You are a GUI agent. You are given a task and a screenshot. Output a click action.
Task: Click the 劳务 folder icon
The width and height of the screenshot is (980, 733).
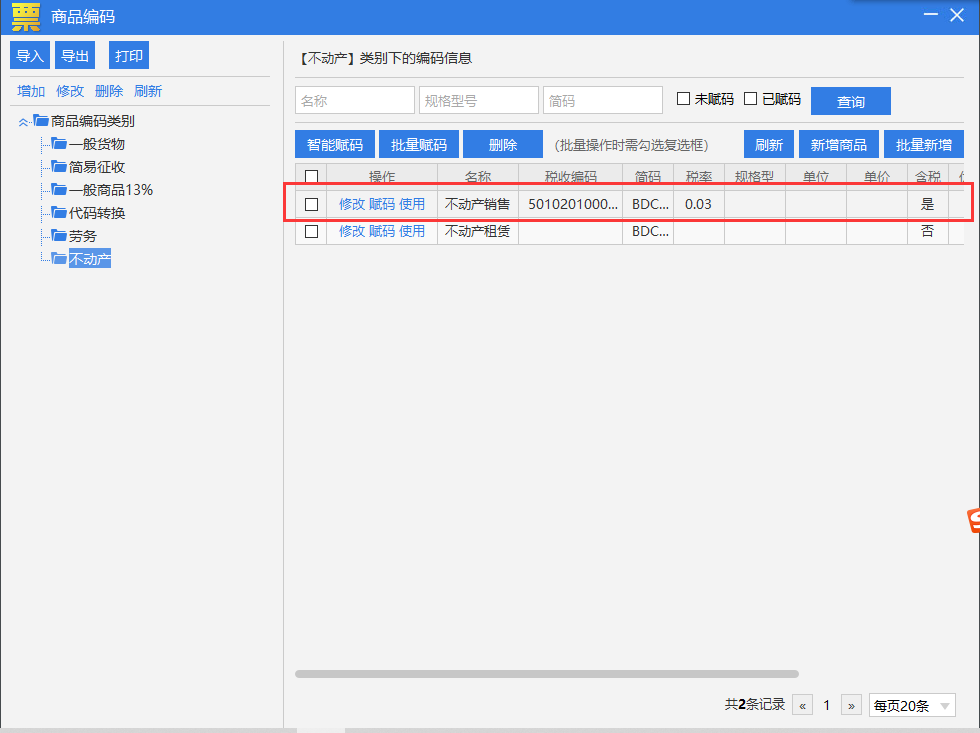(59, 236)
